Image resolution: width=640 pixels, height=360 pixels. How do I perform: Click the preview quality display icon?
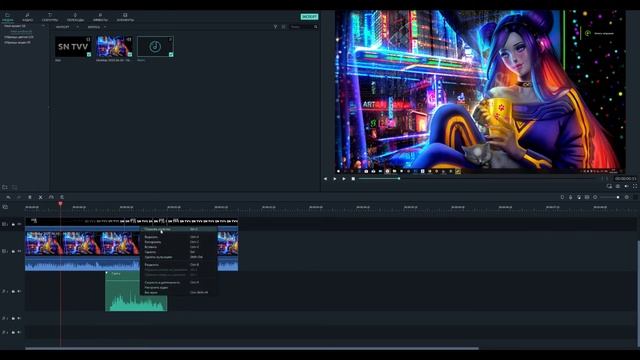609,186
